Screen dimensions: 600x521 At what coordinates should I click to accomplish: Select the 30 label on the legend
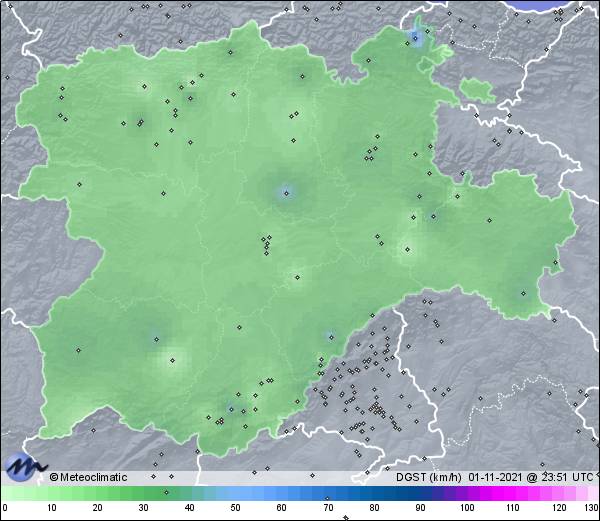click(143, 508)
